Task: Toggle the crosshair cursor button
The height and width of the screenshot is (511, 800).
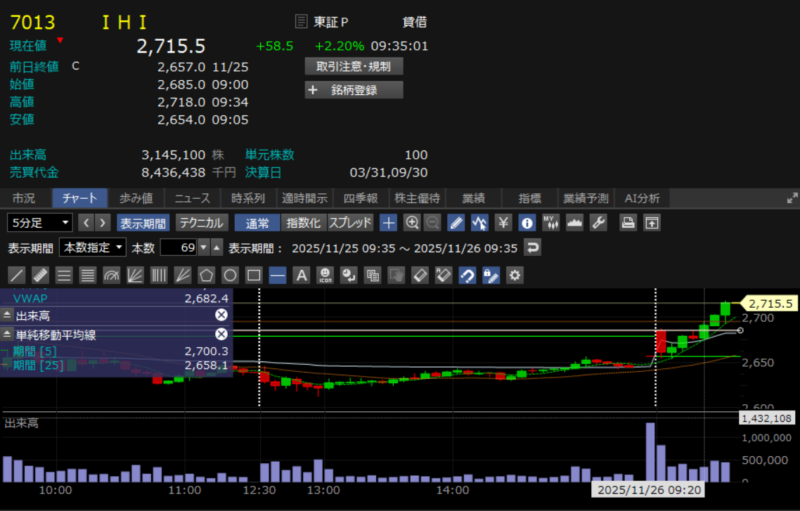Action: point(389,222)
